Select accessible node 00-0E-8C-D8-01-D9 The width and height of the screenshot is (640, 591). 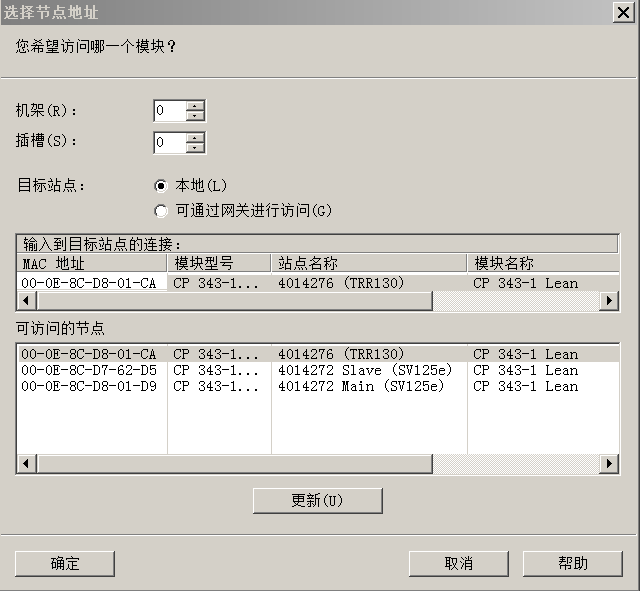pyautogui.click(x=318, y=386)
